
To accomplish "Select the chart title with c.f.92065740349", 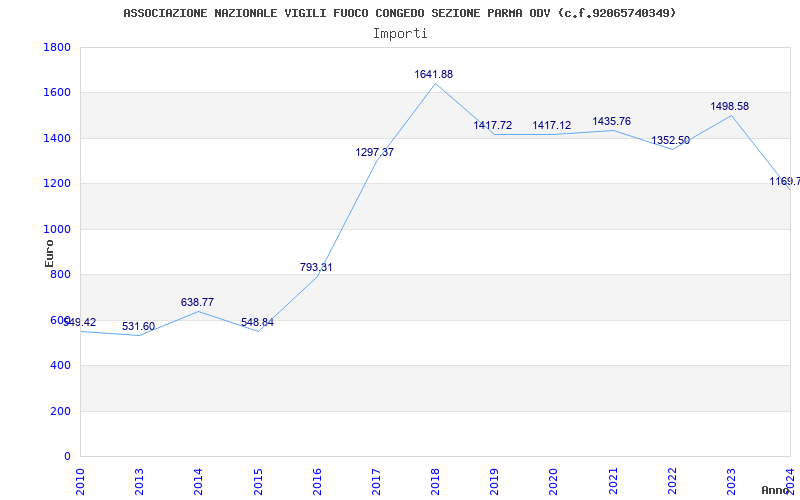I will 400,13.
